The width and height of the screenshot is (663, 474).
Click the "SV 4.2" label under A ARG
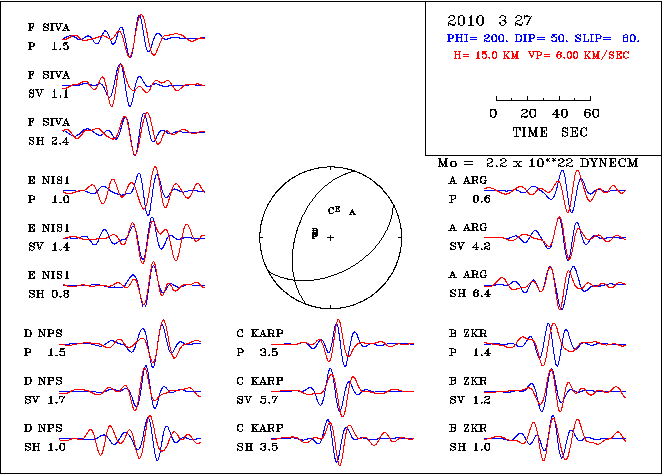[x=470, y=247]
